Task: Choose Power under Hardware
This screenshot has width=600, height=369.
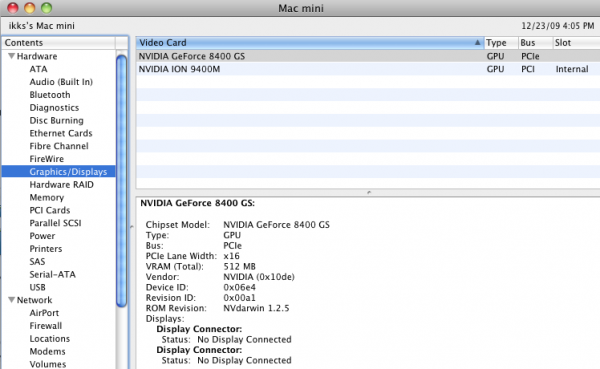Action: [42, 236]
